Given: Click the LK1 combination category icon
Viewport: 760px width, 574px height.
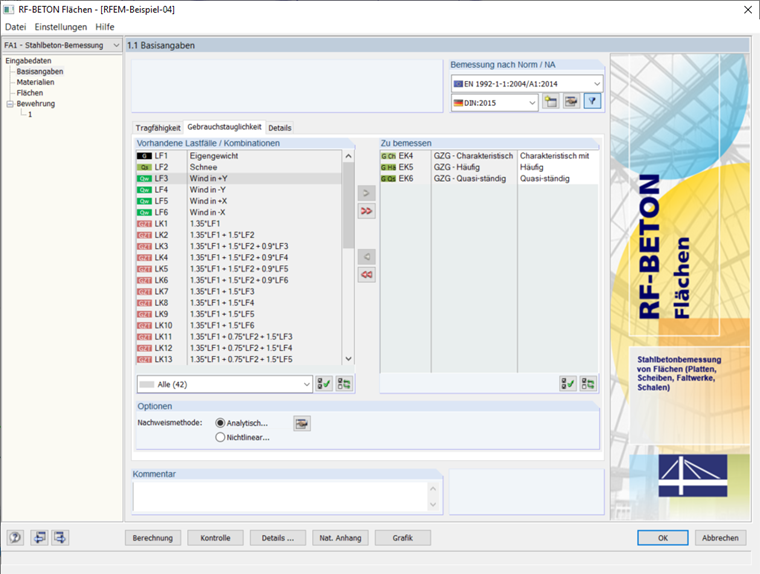Looking at the screenshot, I should (x=144, y=224).
